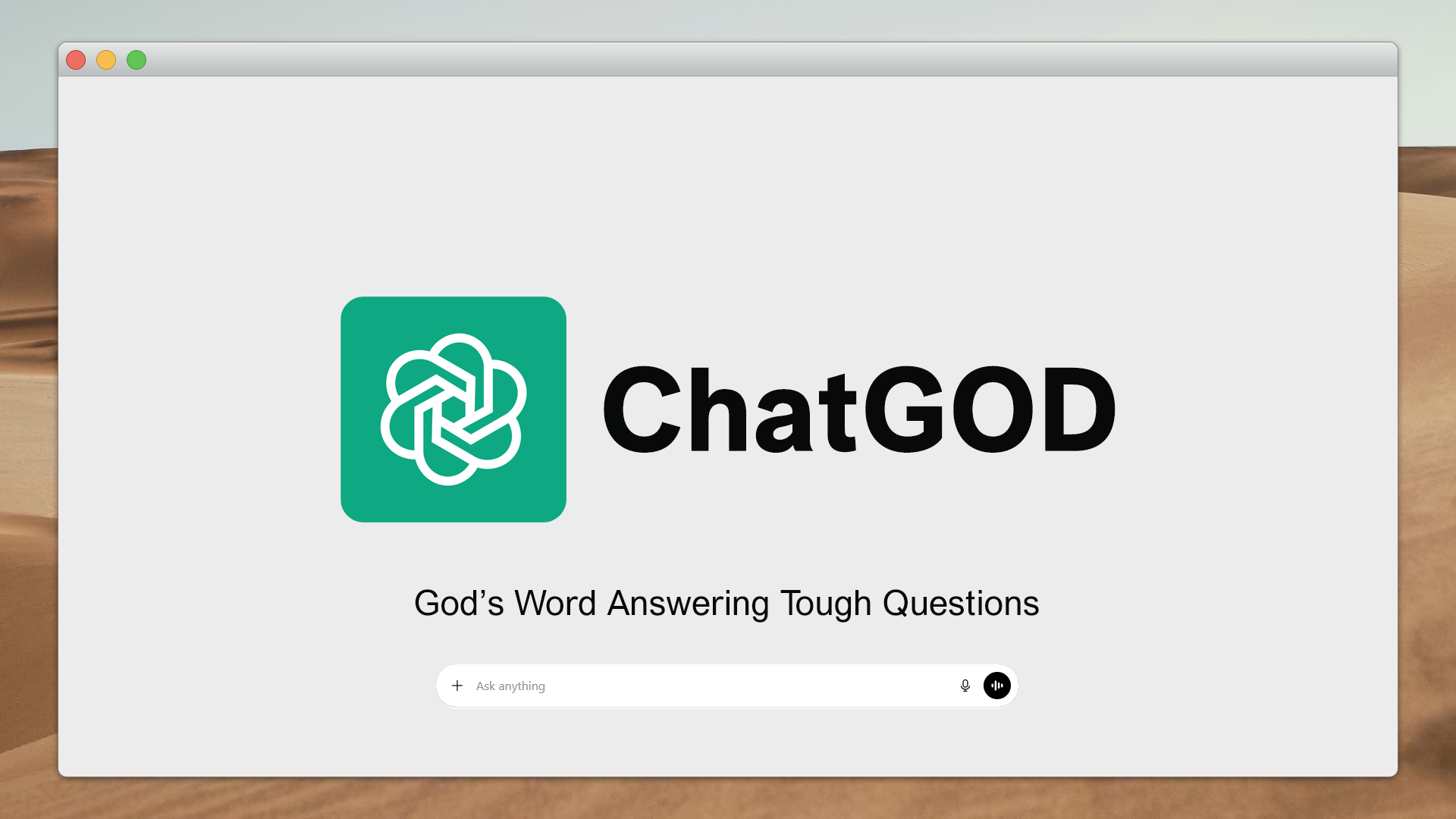This screenshot has height=819, width=1456.
Task: Launch voice mode with black waveform button
Action: (996, 686)
